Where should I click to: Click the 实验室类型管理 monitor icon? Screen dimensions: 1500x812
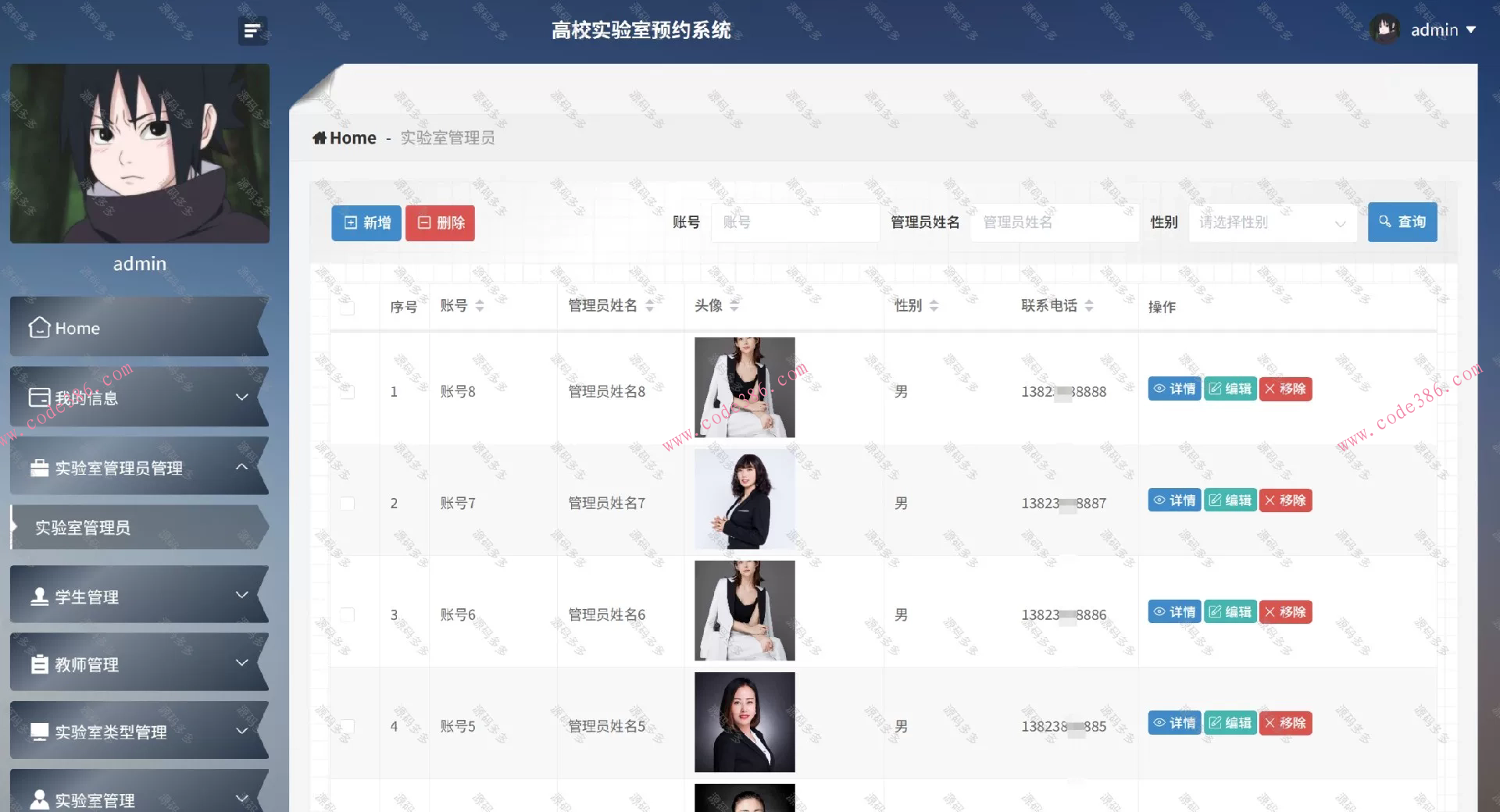(x=37, y=732)
